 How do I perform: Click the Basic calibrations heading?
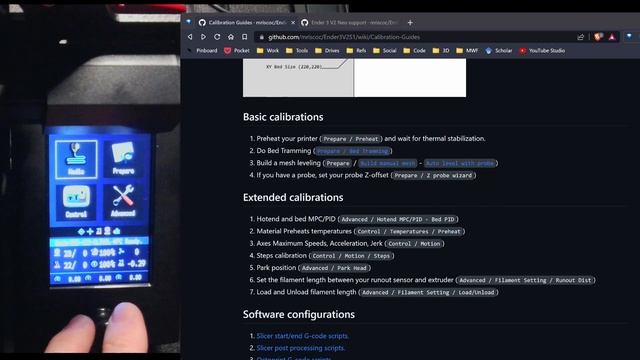pyautogui.click(x=283, y=117)
